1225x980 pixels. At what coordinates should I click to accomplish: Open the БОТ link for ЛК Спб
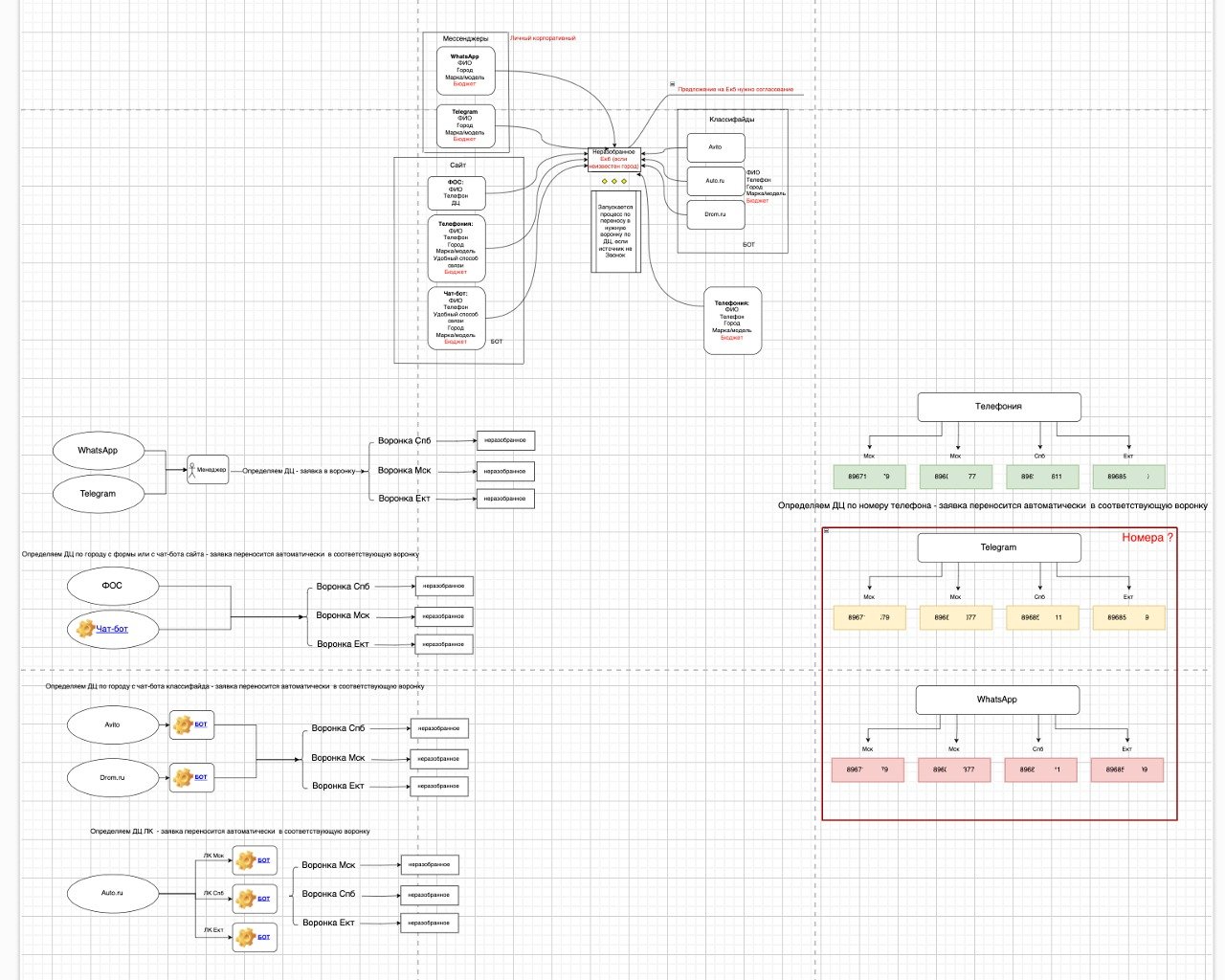click(264, 898)
